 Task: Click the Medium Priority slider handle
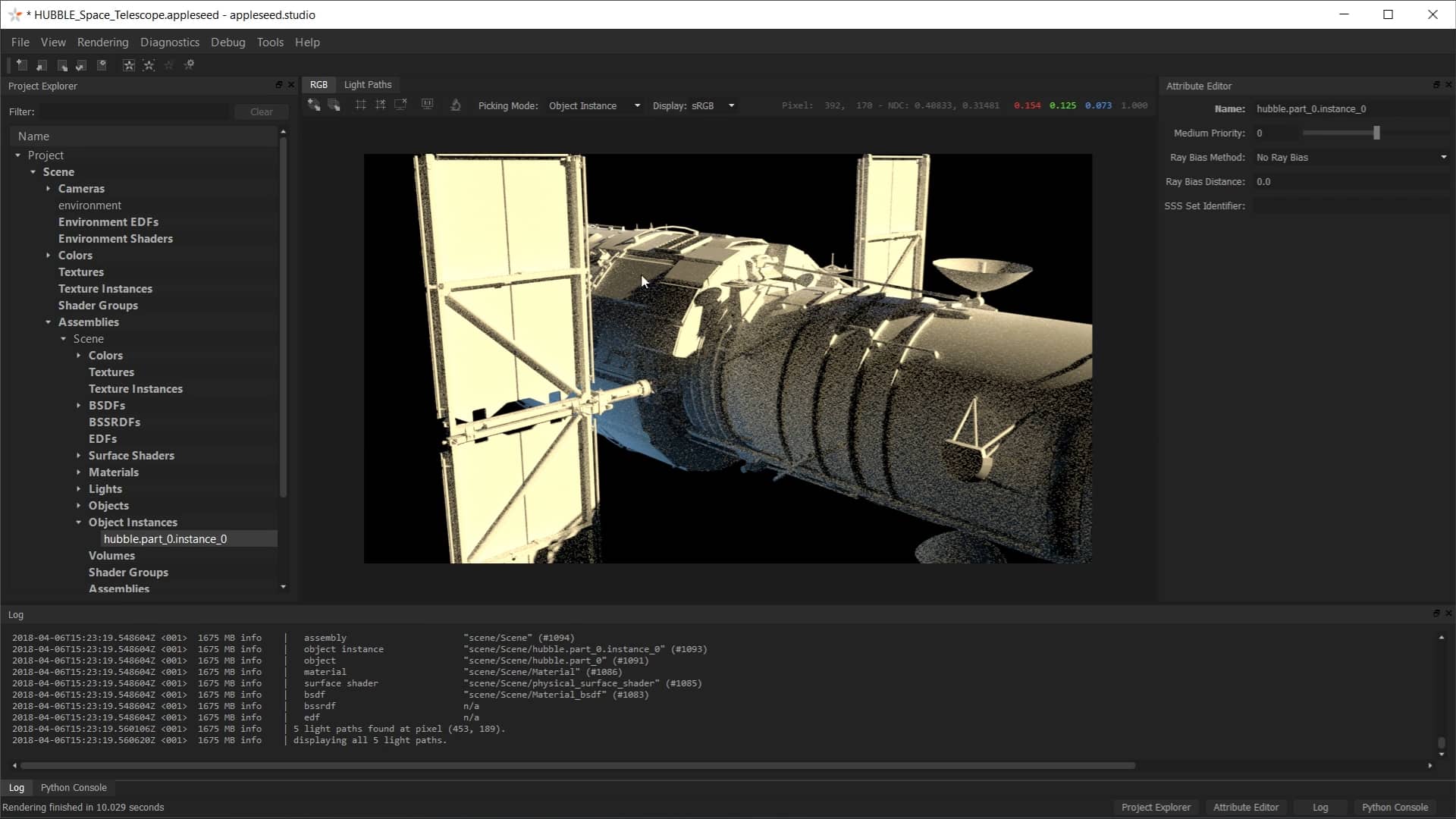tap(1376, 133)
